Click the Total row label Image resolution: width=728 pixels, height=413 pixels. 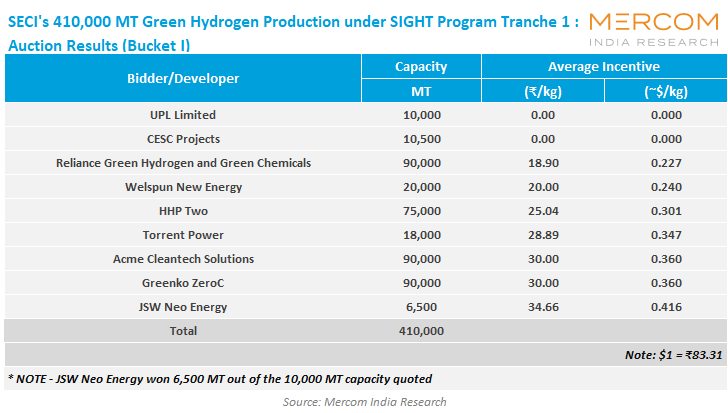pos(183,331)
